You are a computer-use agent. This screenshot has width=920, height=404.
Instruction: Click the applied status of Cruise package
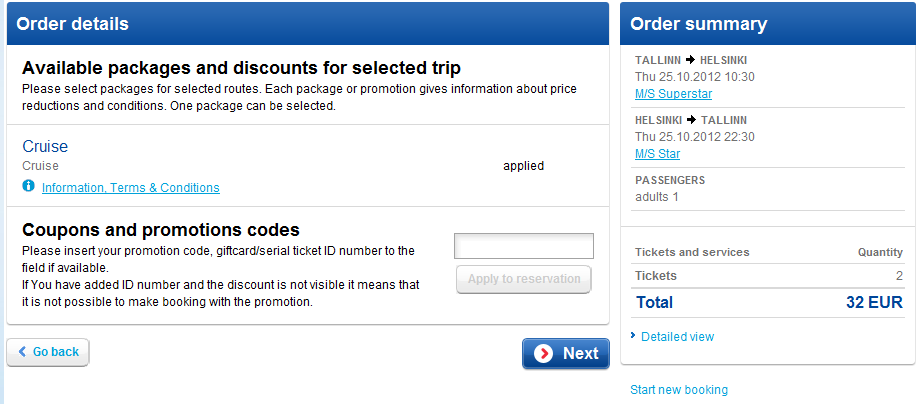(x=523, y=167)
